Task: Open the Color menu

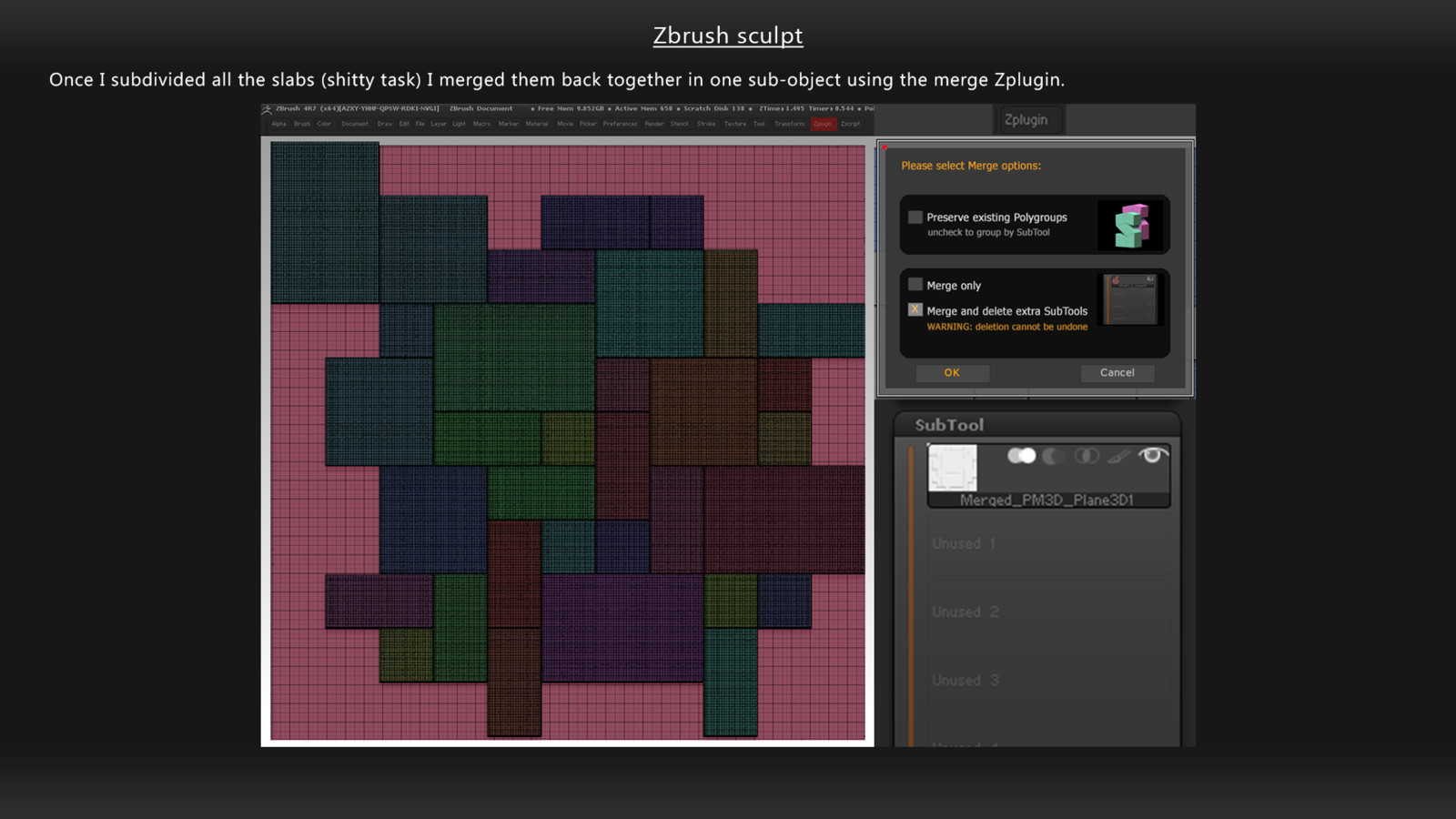Action: coord(324,124)
